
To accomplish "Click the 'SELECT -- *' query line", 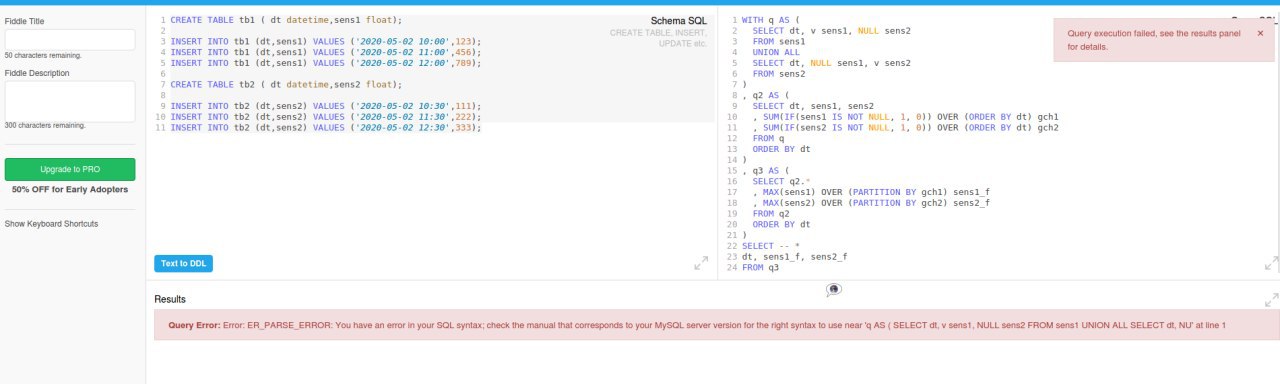I will pos(771,246).
